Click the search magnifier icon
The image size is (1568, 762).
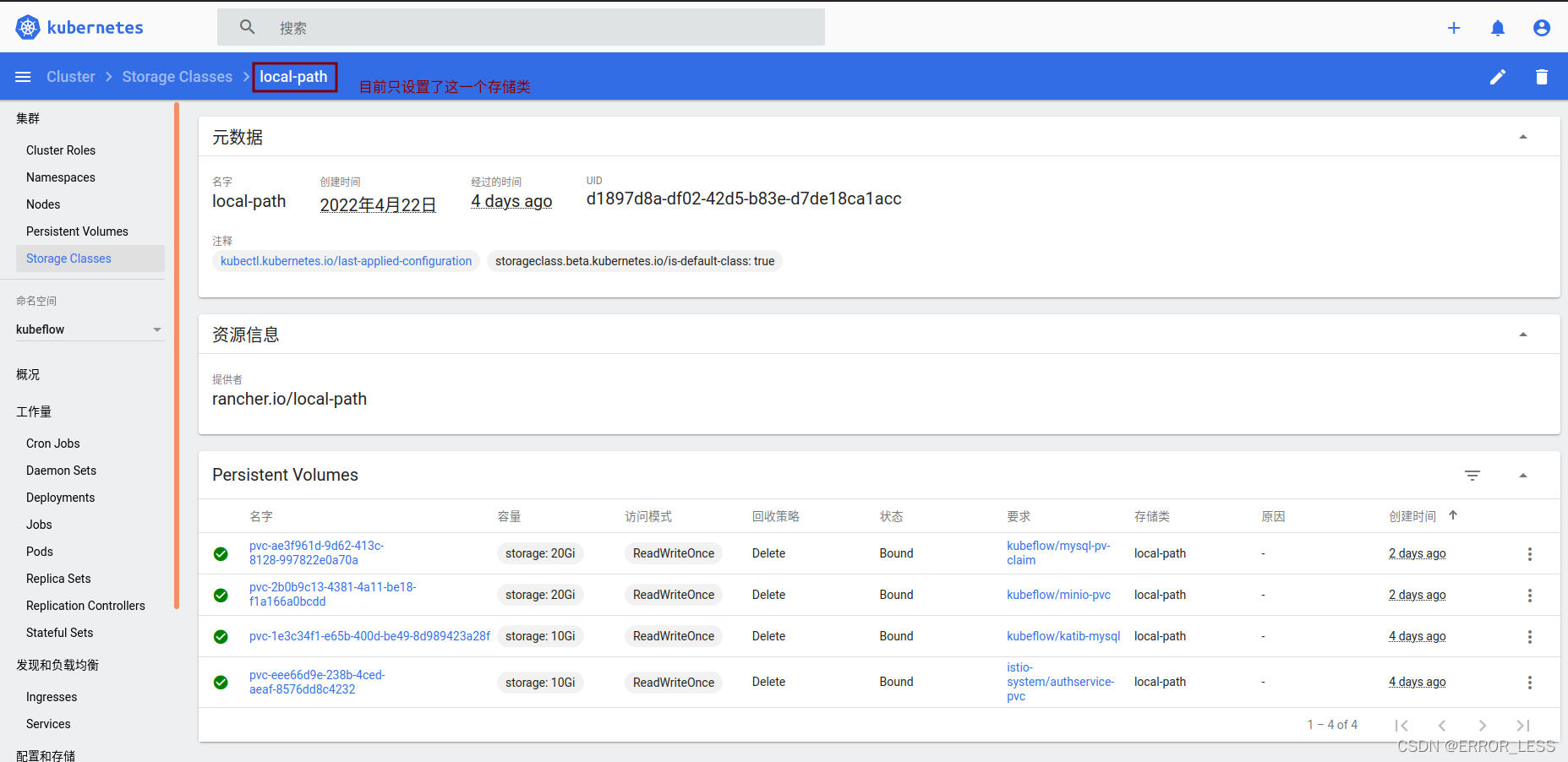247,27
